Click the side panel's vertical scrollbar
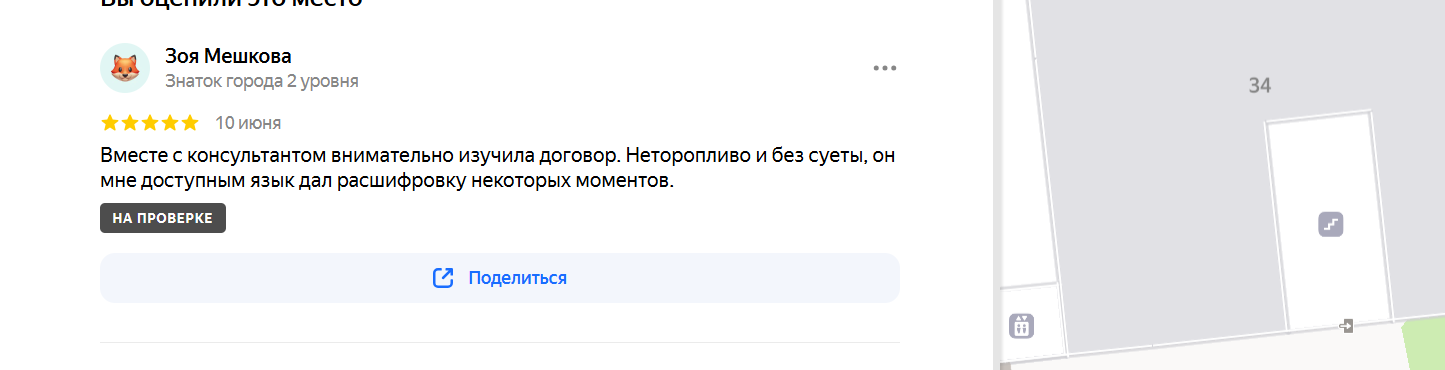The image size is (1445, 370). click(995, 185)
